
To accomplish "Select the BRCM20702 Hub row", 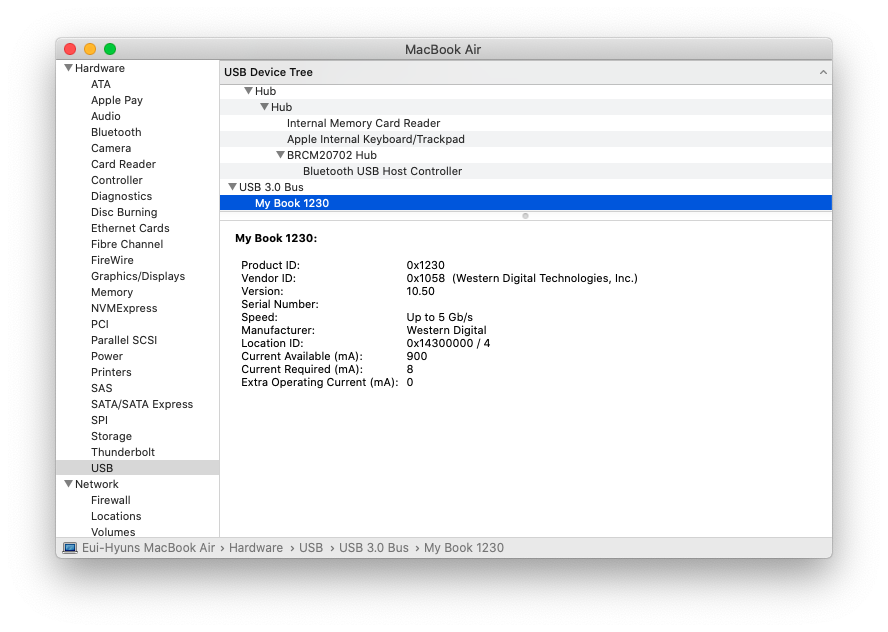I will pos(526,155).
